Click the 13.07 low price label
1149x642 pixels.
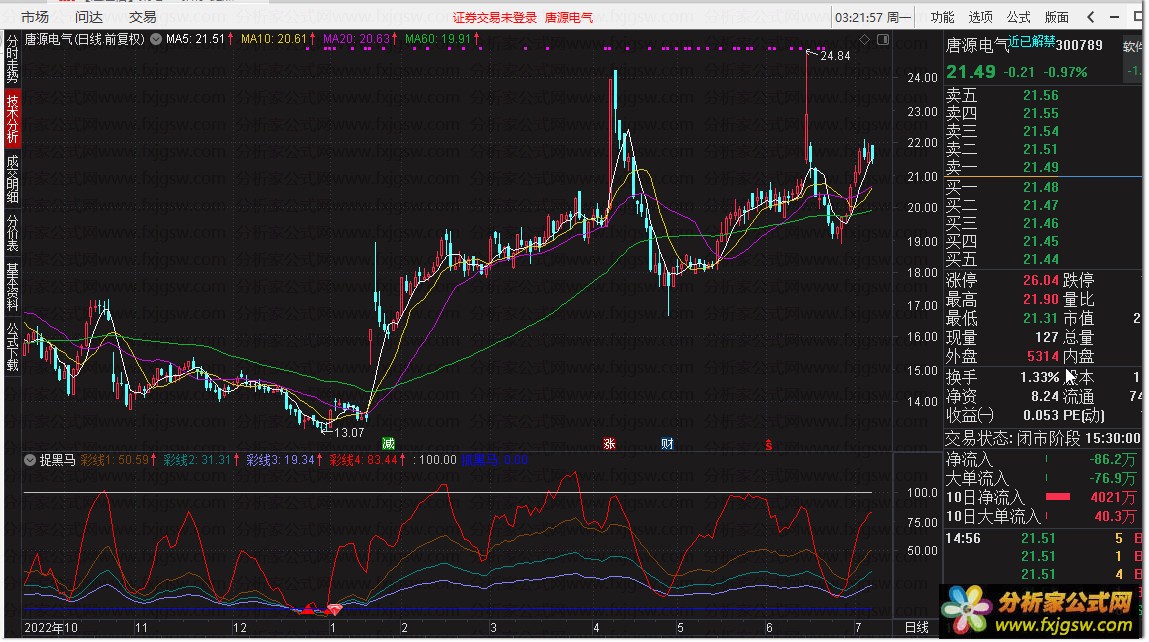pos(349,432)
